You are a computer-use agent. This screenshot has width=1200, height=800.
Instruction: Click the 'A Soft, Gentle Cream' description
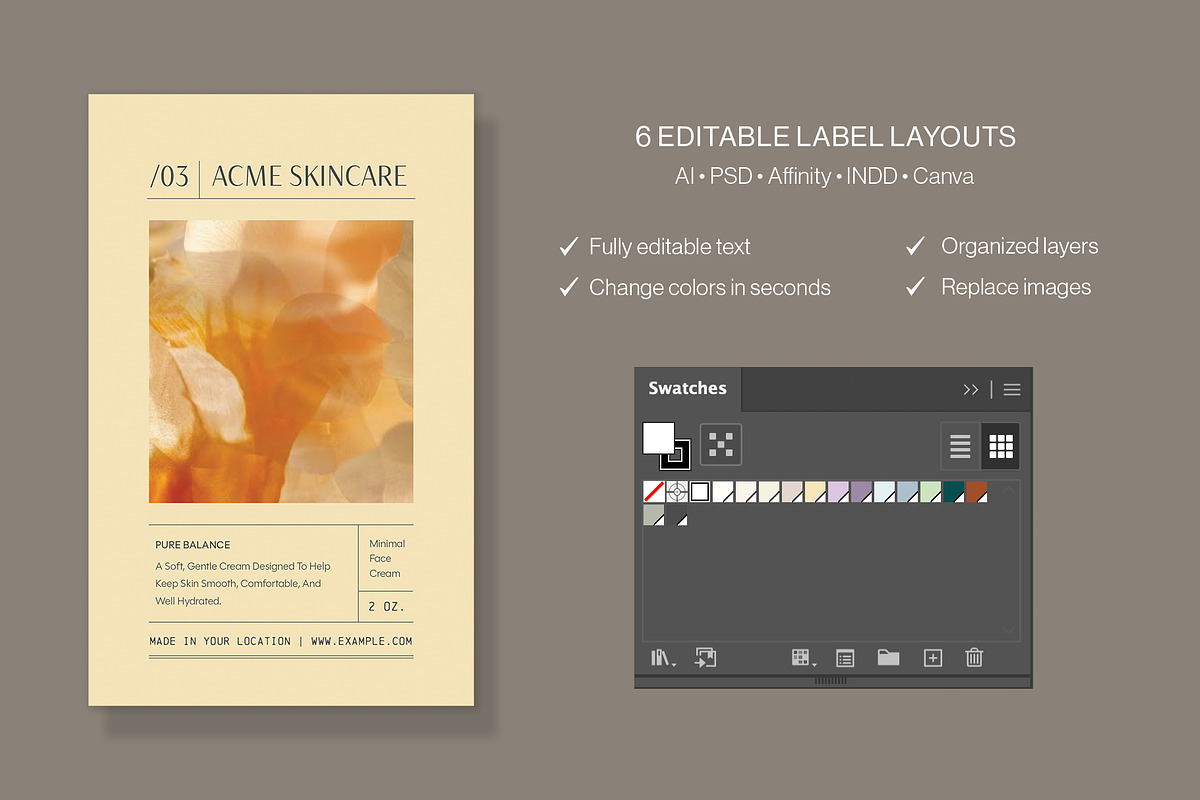point(243,584)
